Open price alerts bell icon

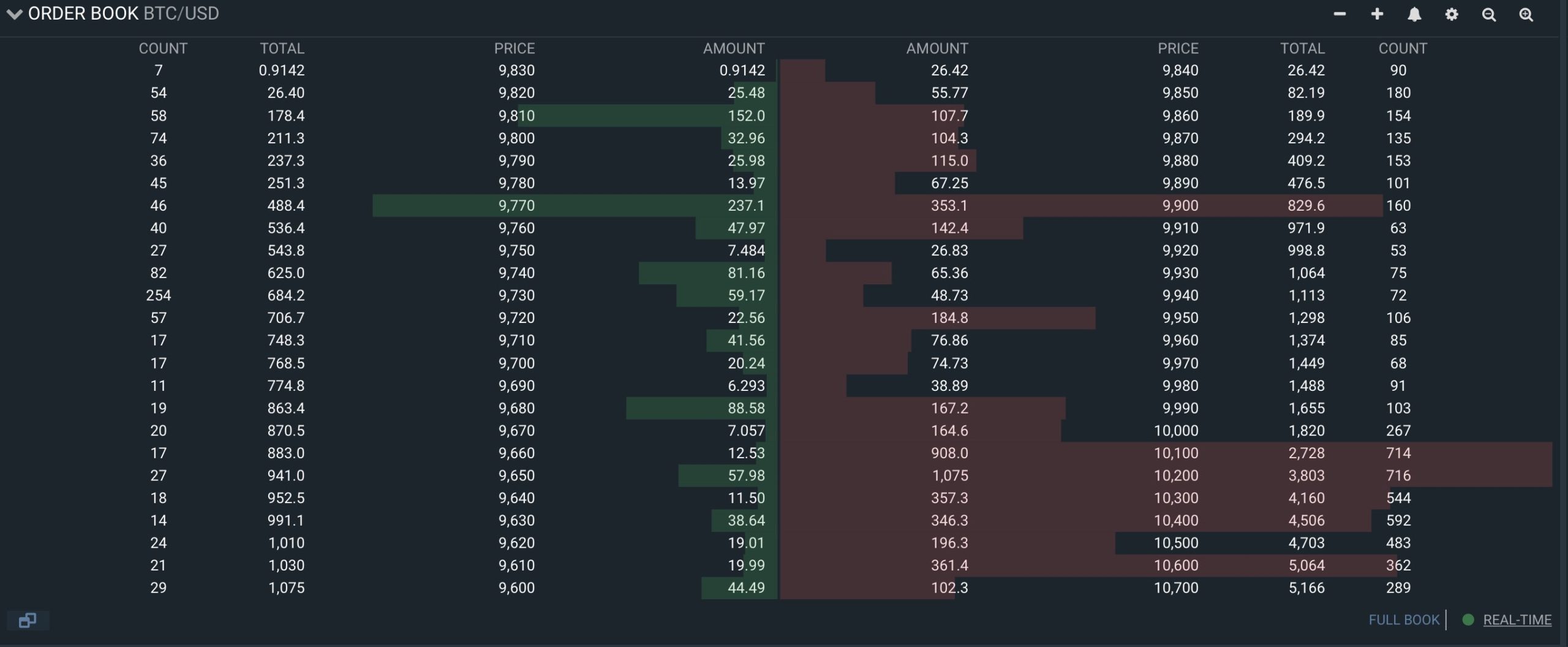click(1414, 15)
